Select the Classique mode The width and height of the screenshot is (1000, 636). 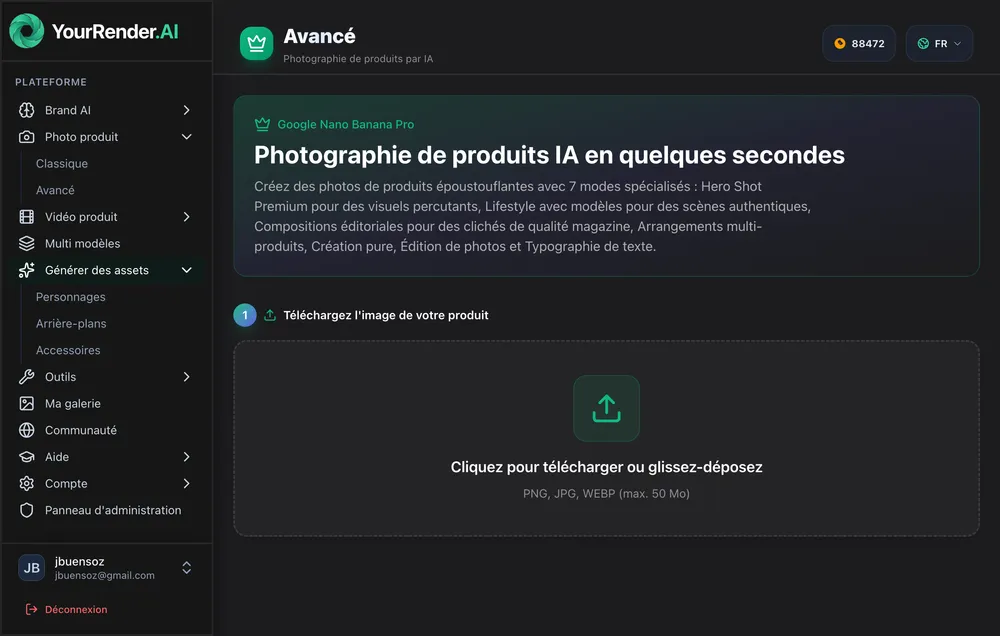pyautogui.click(x=61, y=163)
